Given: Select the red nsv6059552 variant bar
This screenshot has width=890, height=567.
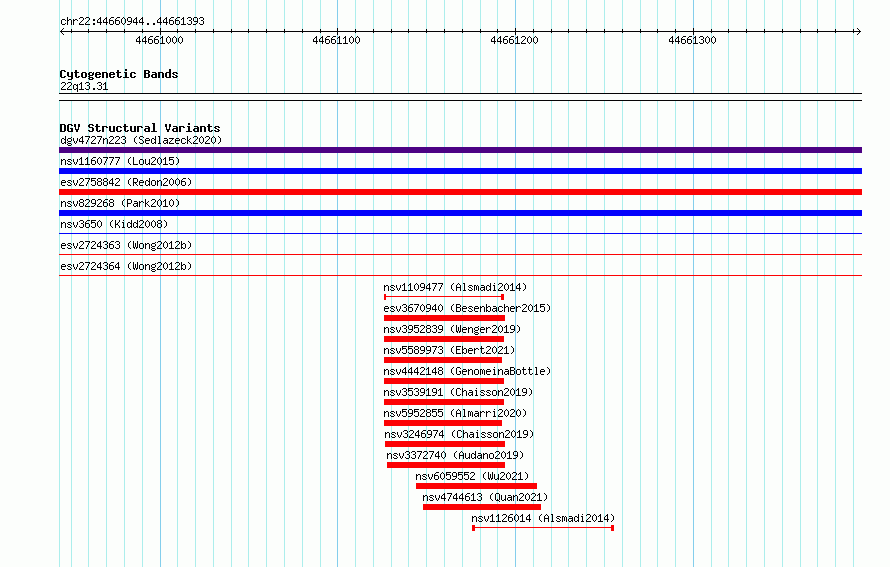Looking at the screenshot, I should pyautogui.click(x=476, y=486).
